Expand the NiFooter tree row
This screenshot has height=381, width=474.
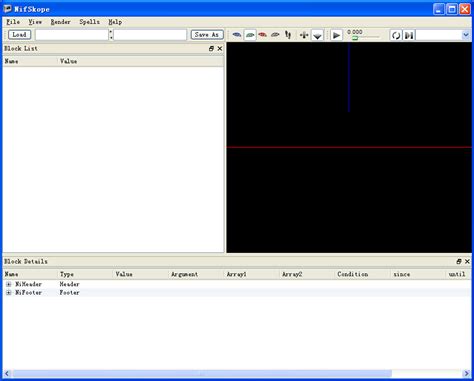point(9,293)
